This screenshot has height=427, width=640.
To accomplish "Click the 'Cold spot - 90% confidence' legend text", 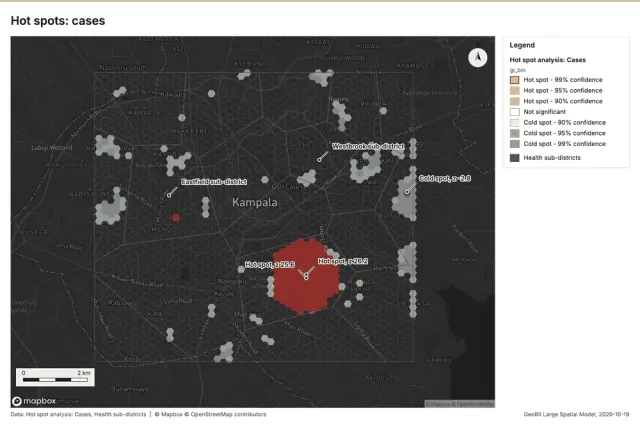I will tap(564, 122).
